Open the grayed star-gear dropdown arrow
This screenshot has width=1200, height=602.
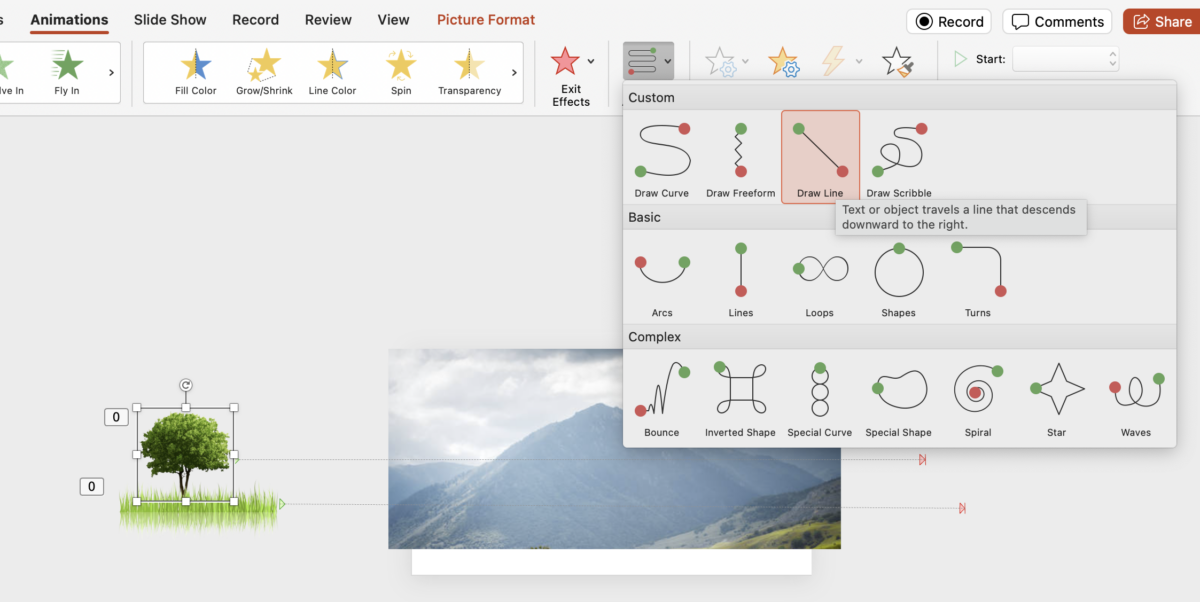(745, 61)
